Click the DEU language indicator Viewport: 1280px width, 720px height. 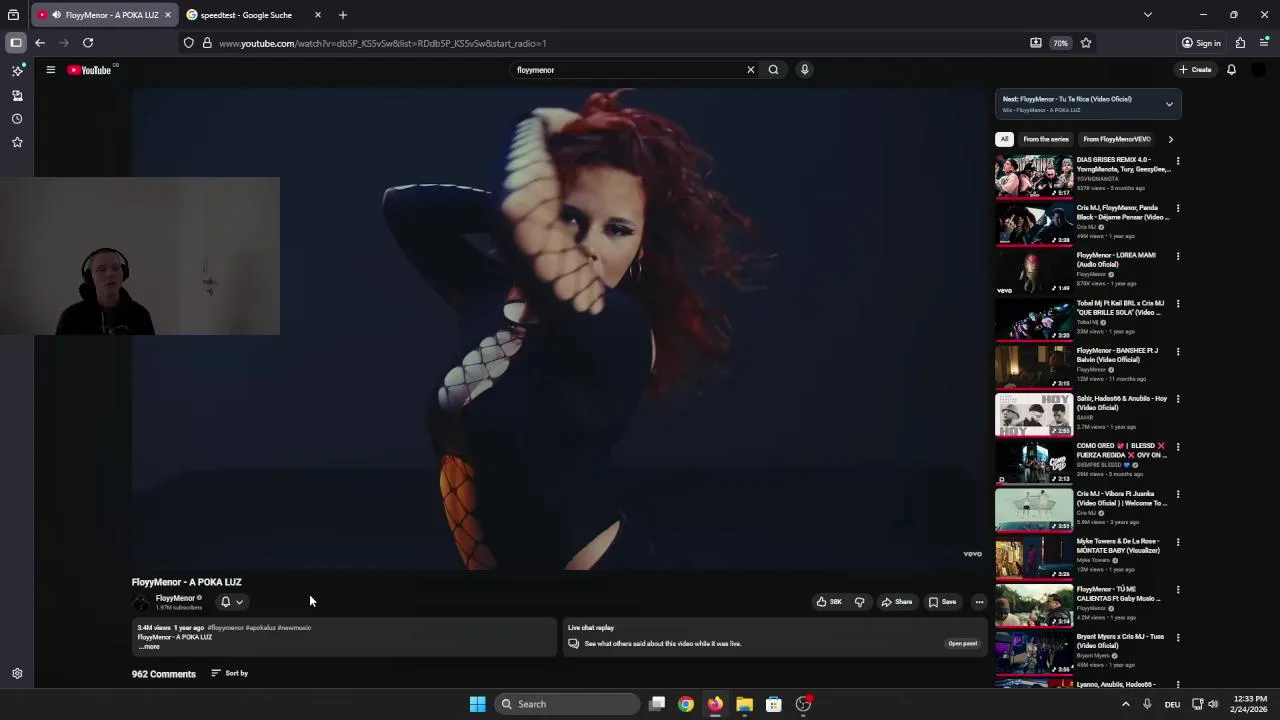pyautogui.click(x=1172, y=704)
